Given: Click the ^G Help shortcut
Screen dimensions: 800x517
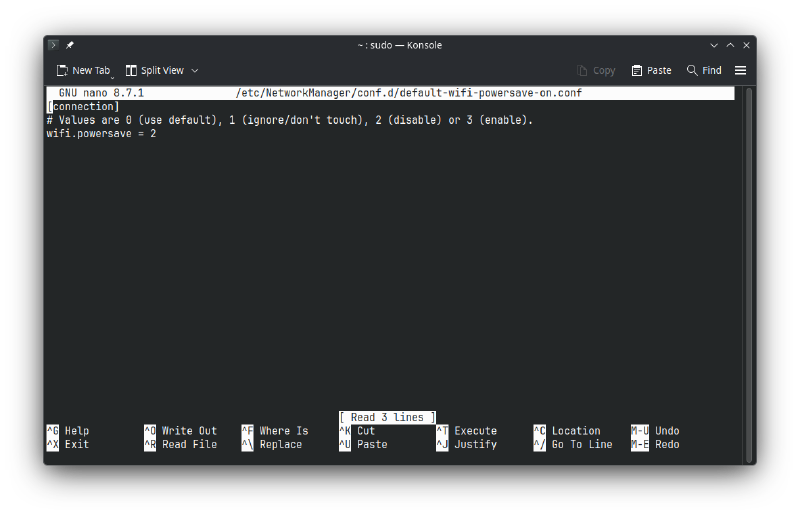Looking at the screenshot, I should (x=68, y=431).
